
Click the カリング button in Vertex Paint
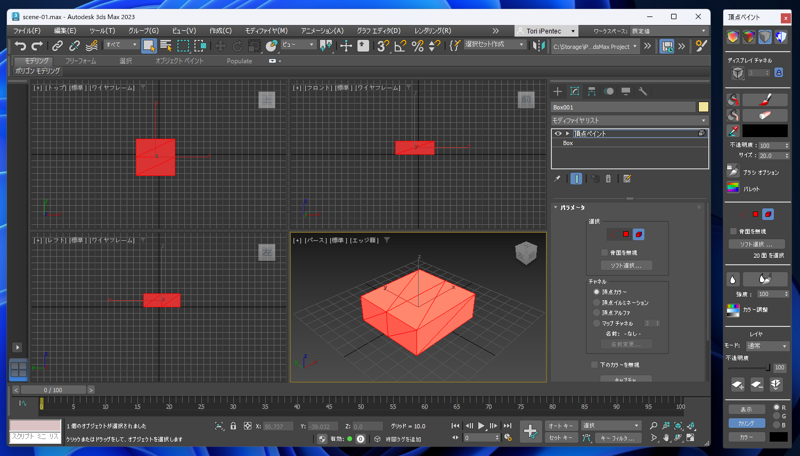point(746,423)
